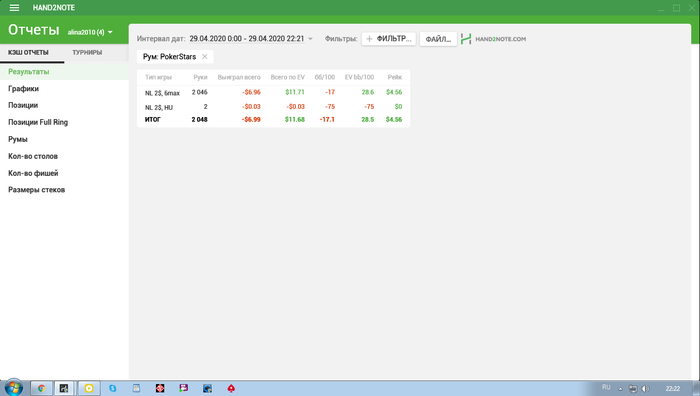Open the network tray icon

633,388
